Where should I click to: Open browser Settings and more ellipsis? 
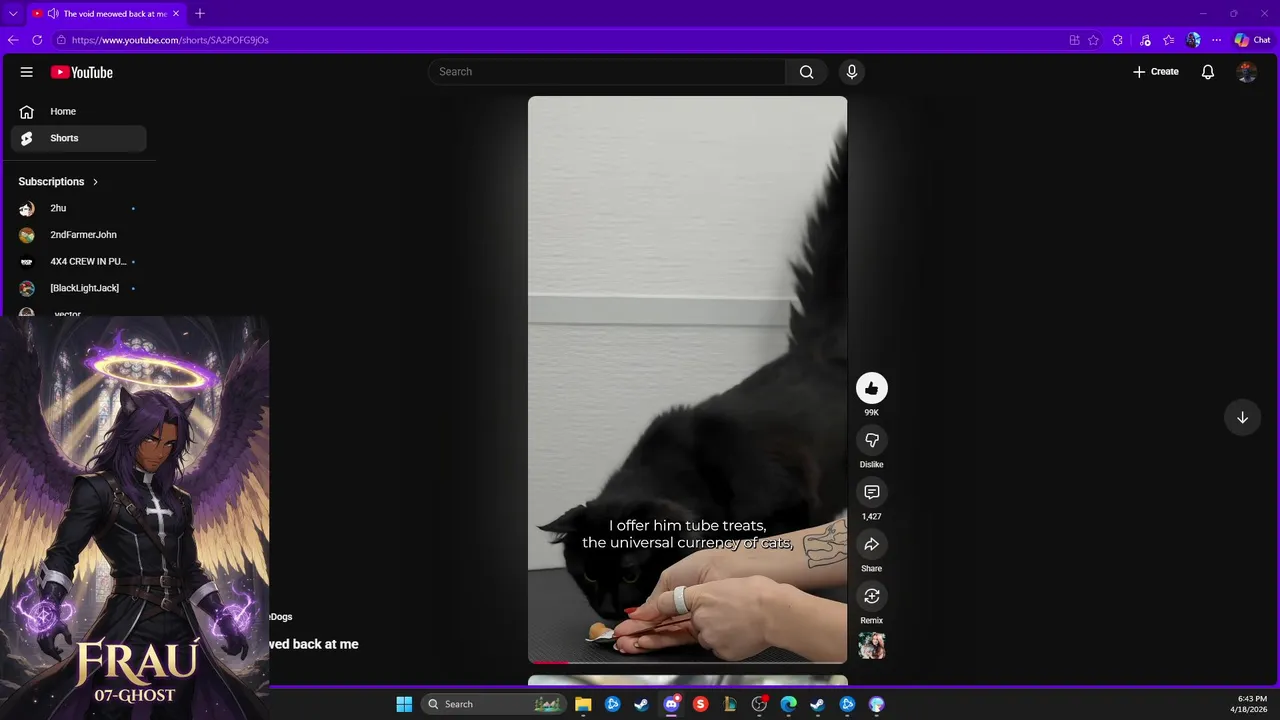[1217, 40]
